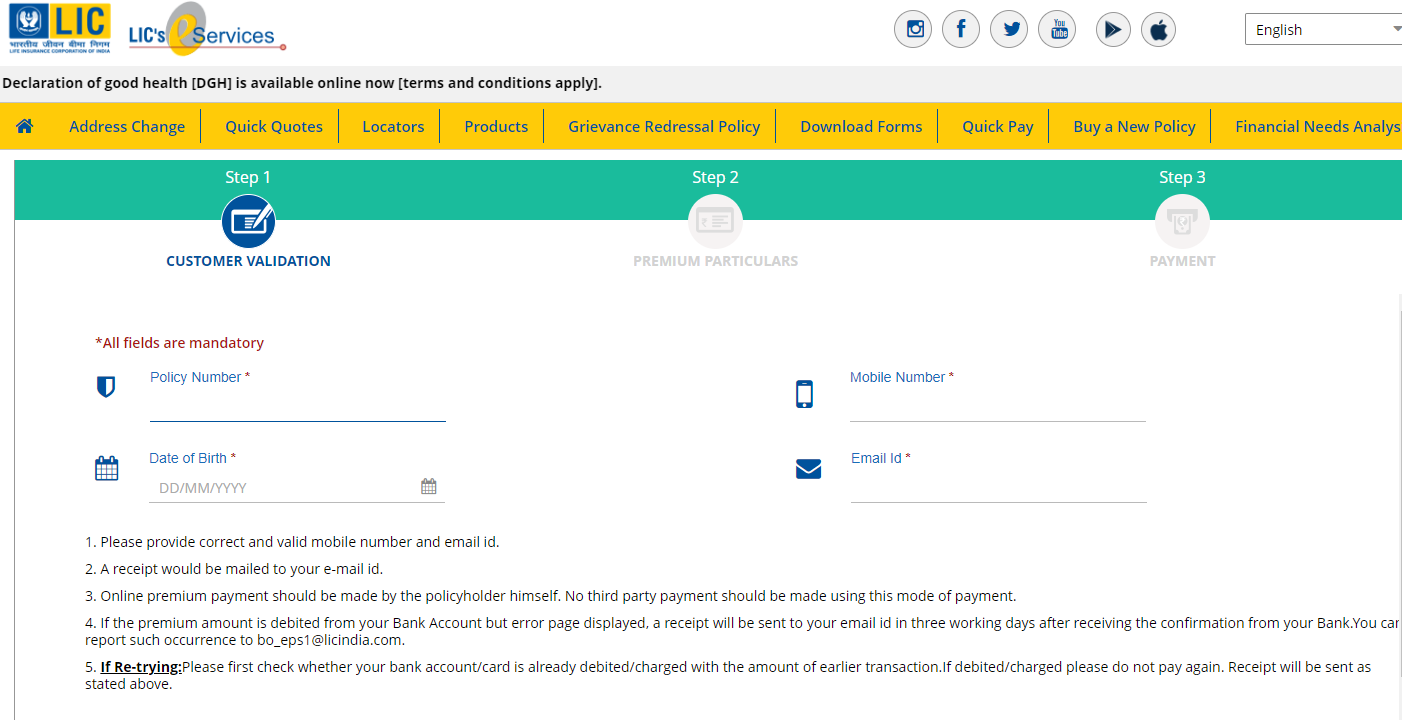Viewport: 1402px width, 720px height.
Task: Click the Customer Validation step icon
Action: click(248, 222)
